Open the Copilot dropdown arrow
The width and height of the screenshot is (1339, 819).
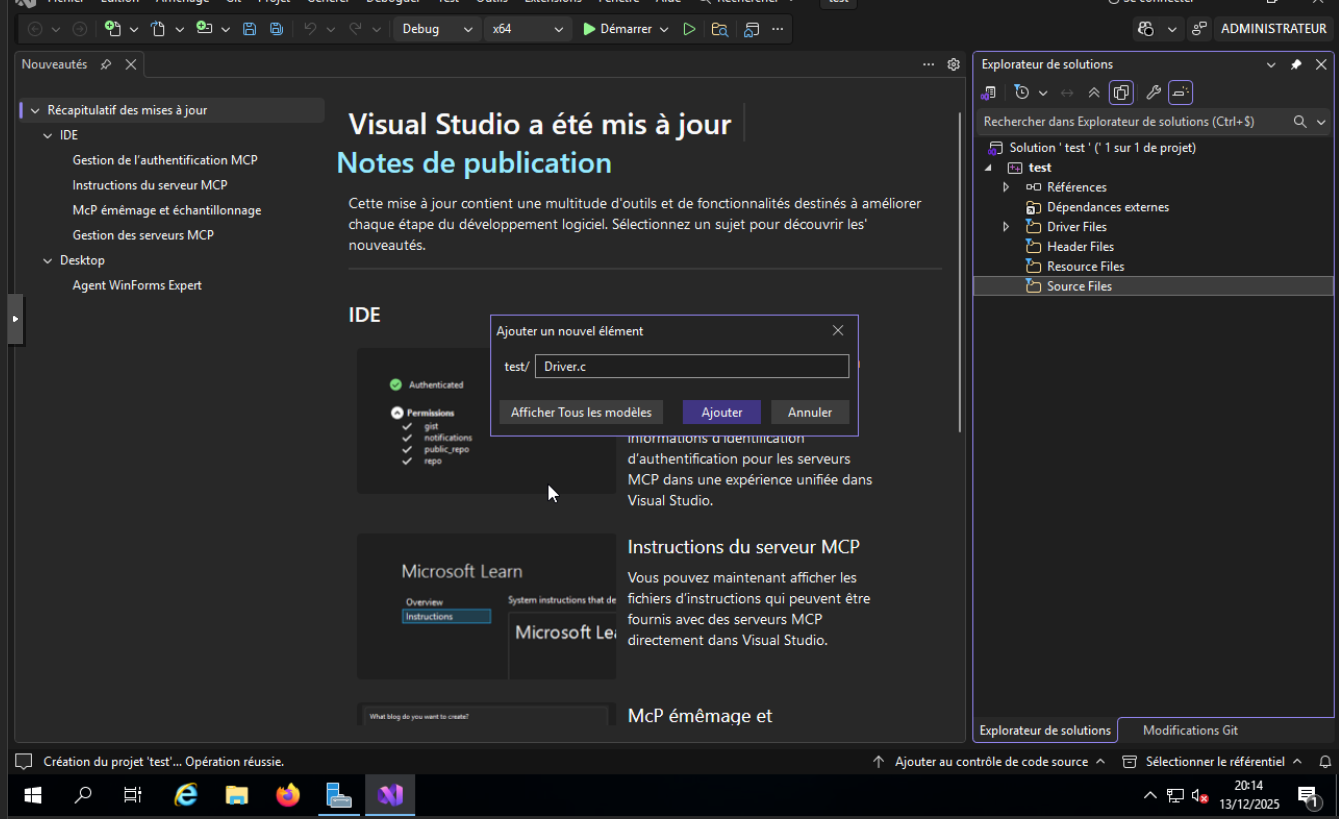pyautogui.click(x=1173, y=29)
